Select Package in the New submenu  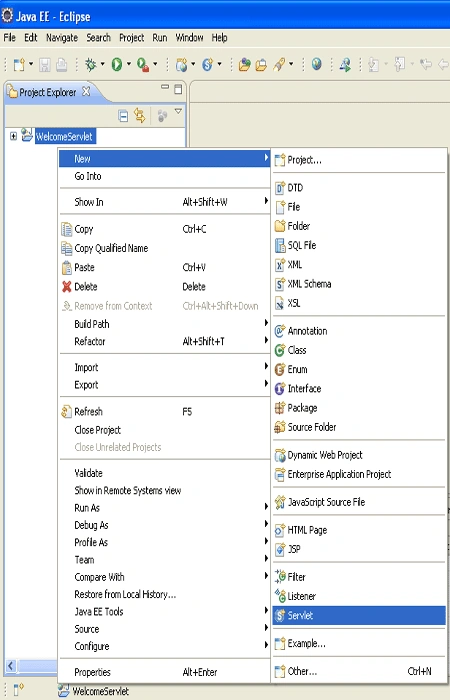click(358, 408)
